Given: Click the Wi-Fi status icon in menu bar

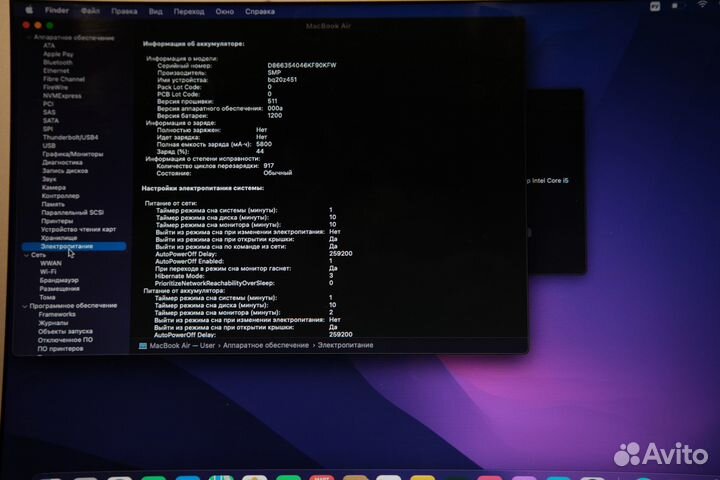Looking at the screenshot, I should pyautogui.click(x=702, y=5).
